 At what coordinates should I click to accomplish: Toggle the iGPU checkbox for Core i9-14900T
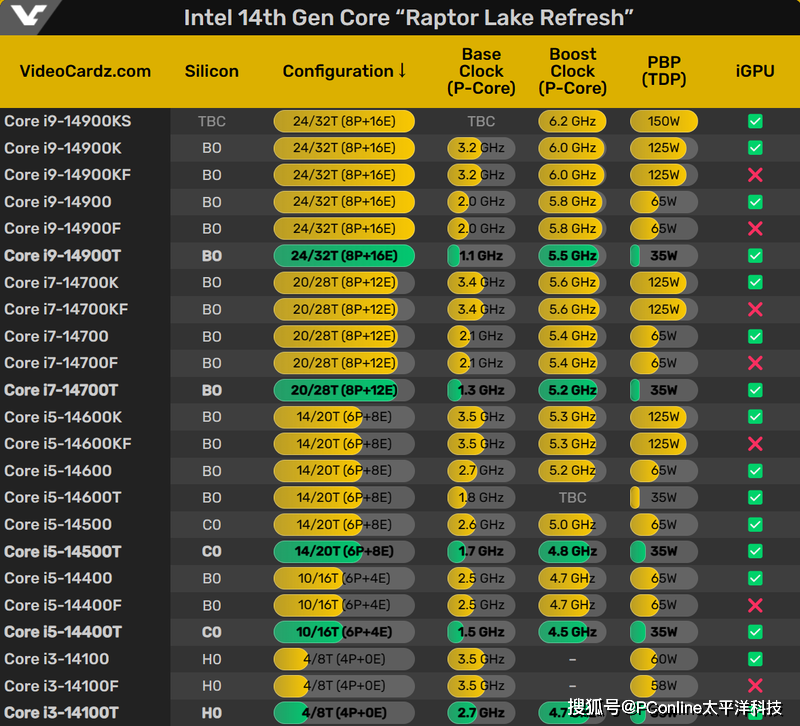point(755,256)
